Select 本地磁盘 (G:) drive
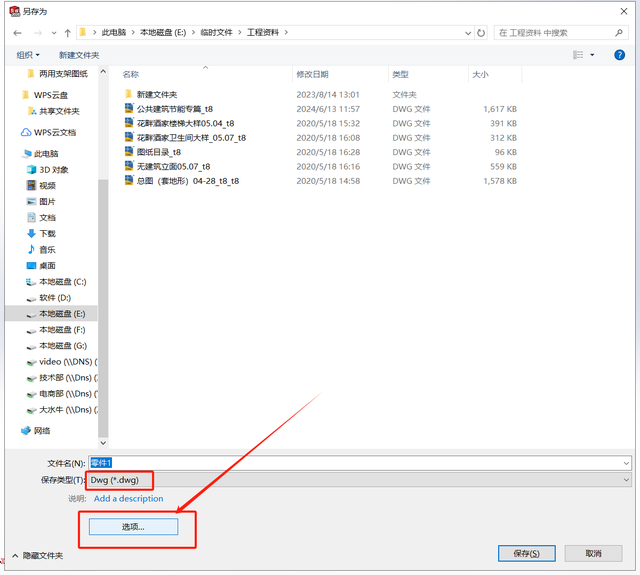 63,346
